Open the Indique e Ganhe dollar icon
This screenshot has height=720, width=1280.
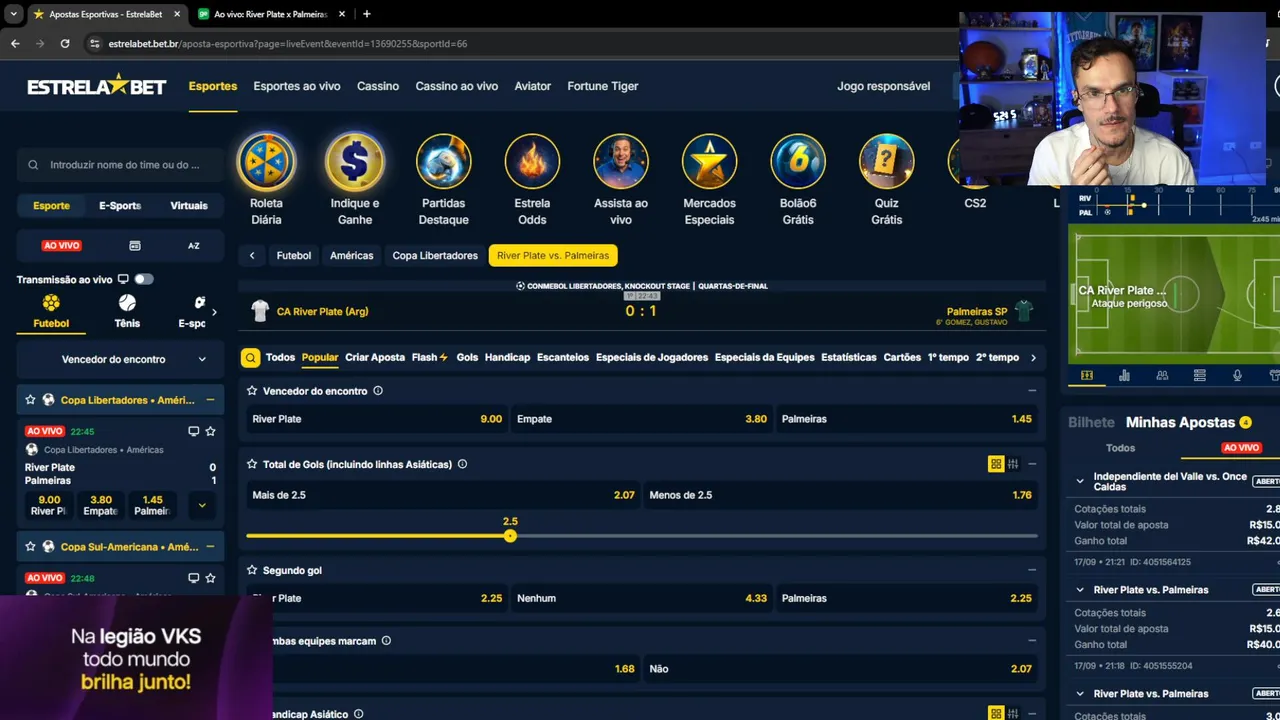[x=355, y=161]
